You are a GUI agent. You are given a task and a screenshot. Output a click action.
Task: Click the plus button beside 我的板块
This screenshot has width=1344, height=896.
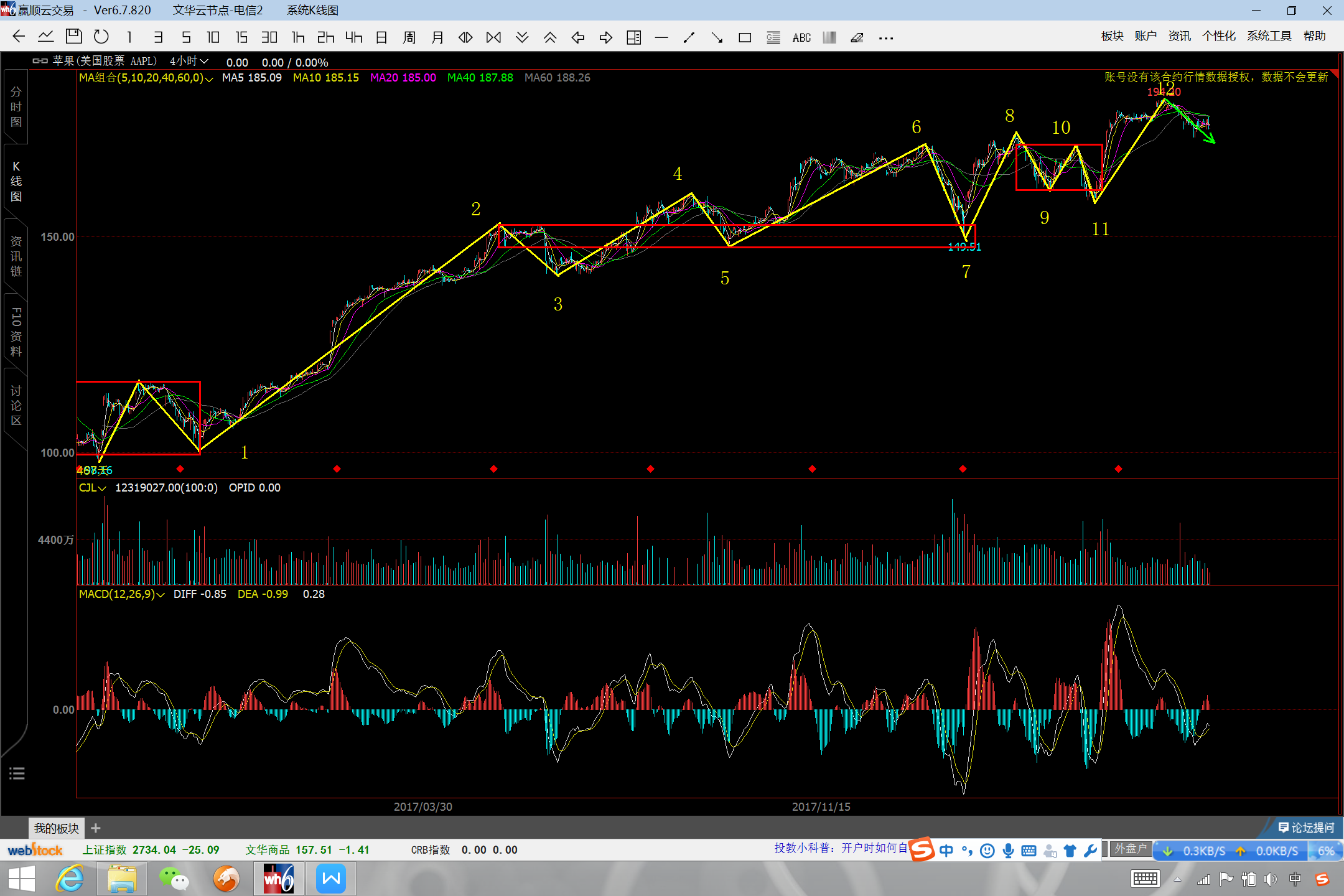point(95,828)
